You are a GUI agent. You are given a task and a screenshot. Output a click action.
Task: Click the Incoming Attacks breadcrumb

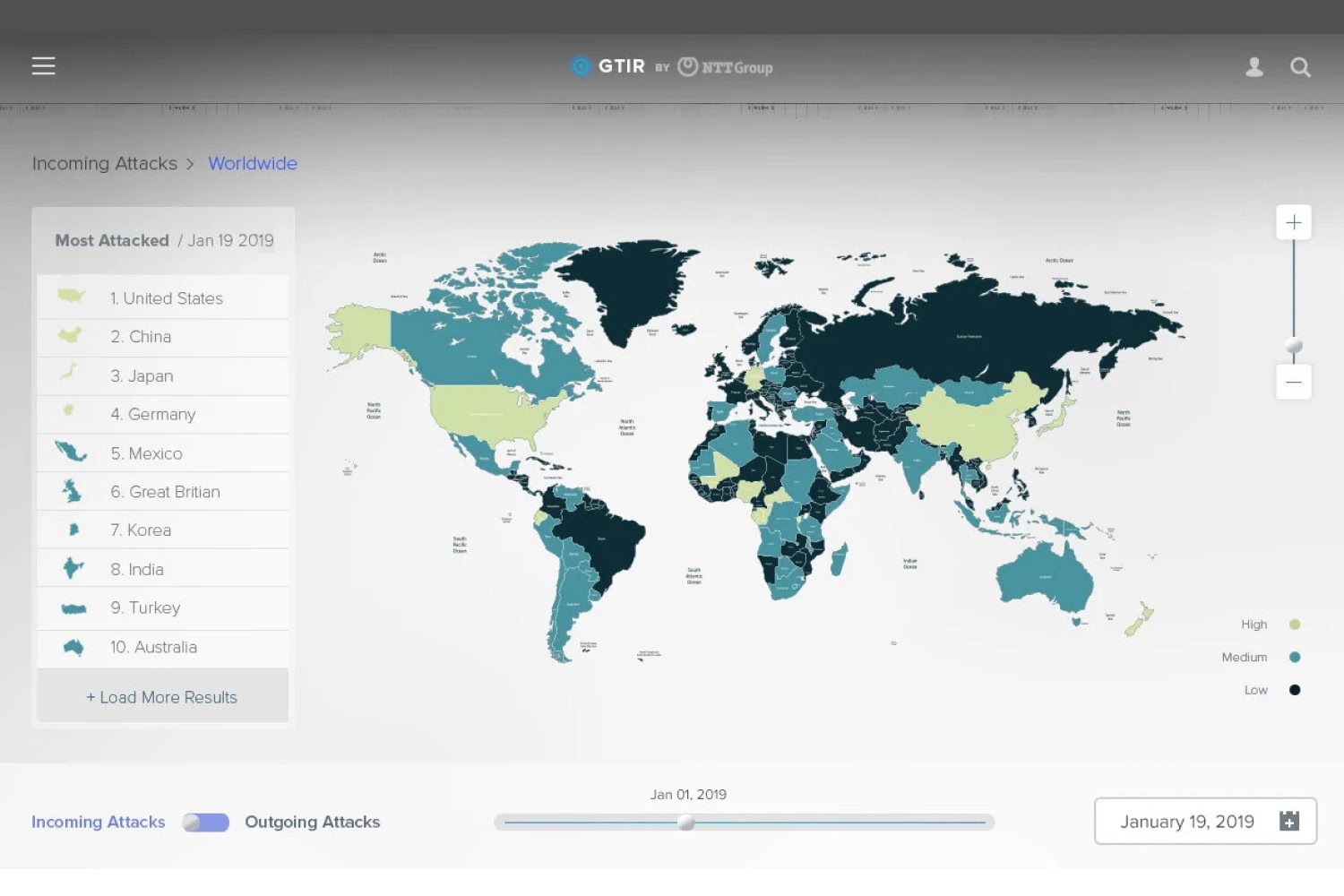[x=104, y=163]
